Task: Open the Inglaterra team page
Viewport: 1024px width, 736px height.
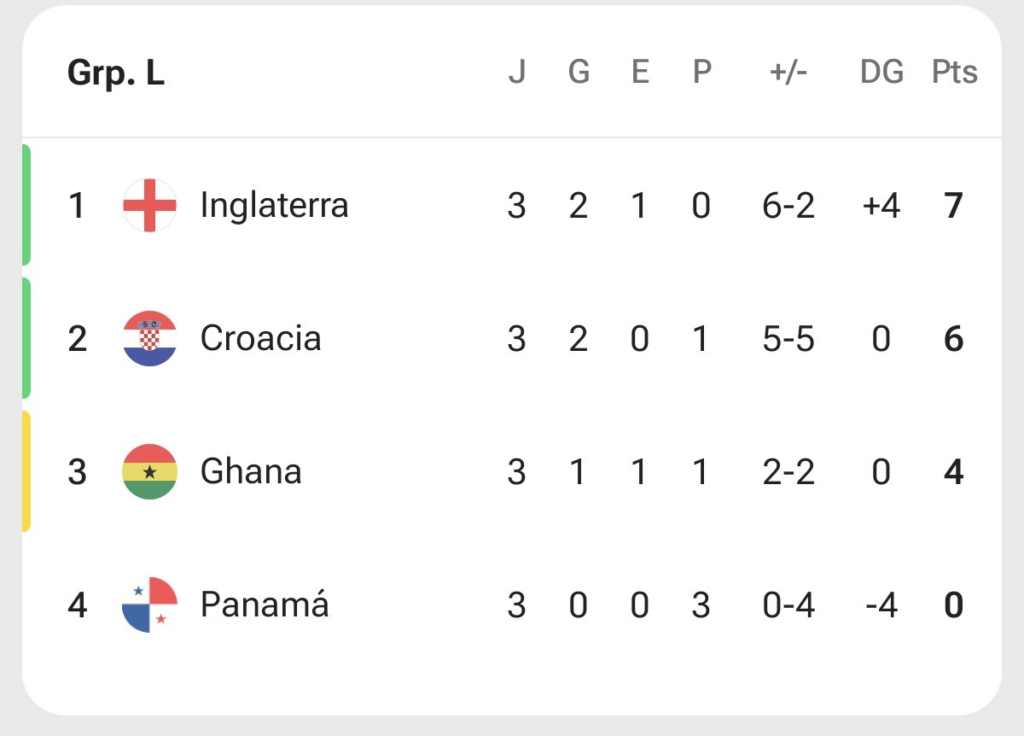Action: 274,206
